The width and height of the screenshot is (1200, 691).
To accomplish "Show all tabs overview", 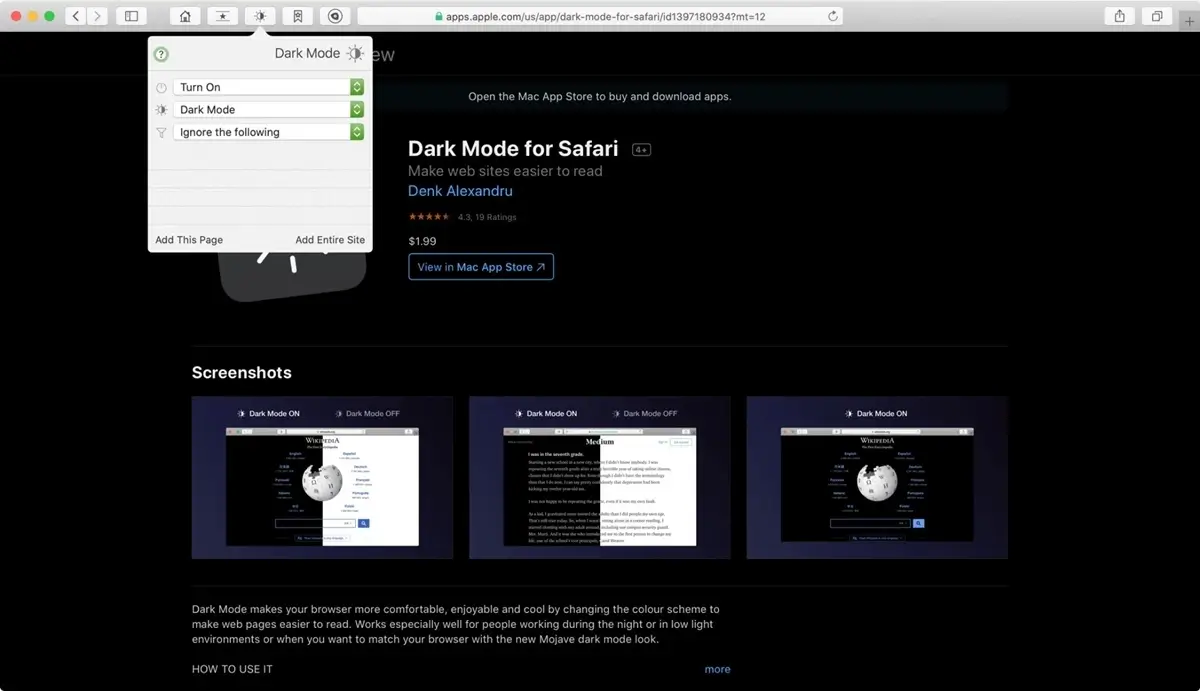I will pyautogui.click(x=1157, y=16).
